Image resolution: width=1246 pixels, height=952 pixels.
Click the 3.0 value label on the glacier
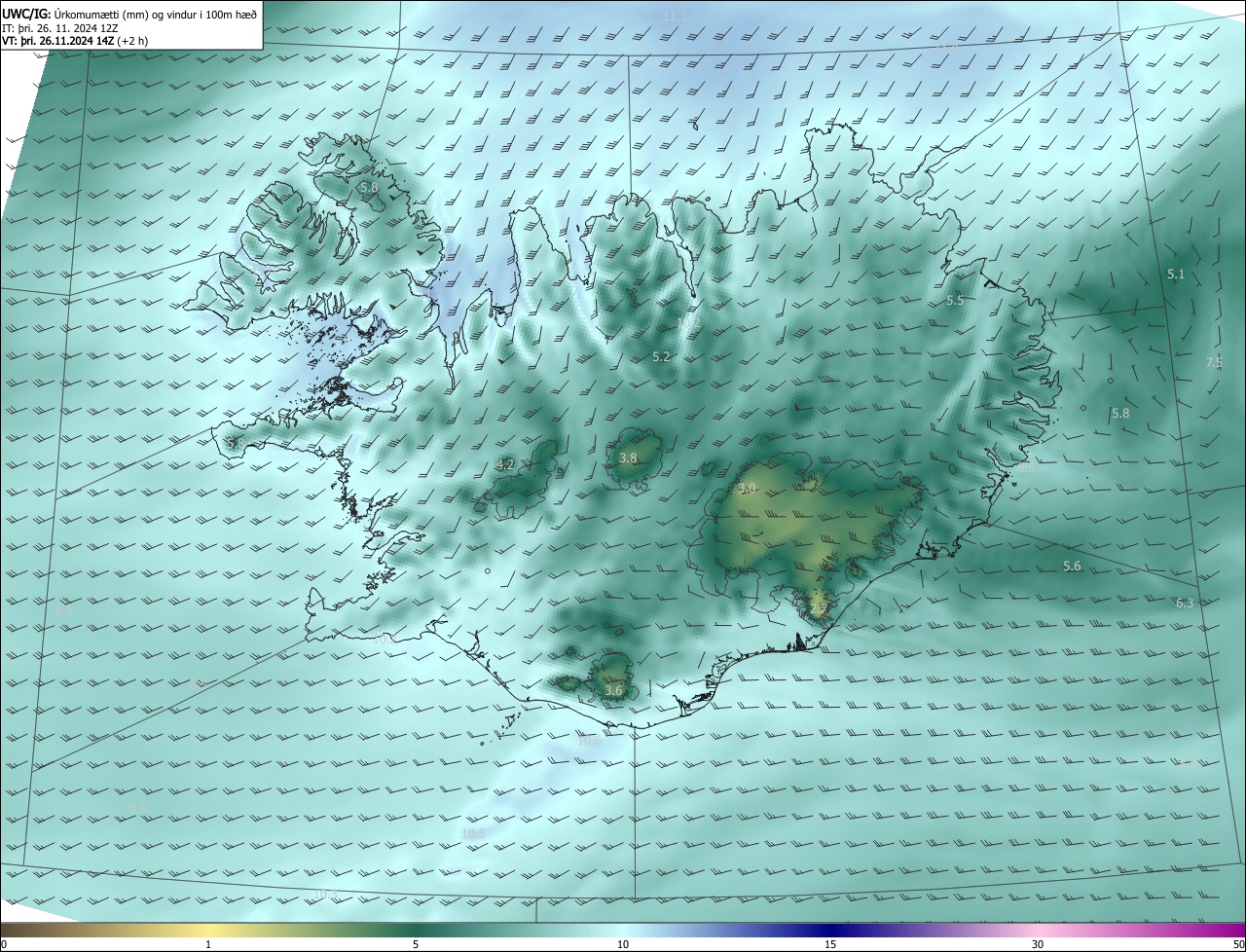[747, 489]
